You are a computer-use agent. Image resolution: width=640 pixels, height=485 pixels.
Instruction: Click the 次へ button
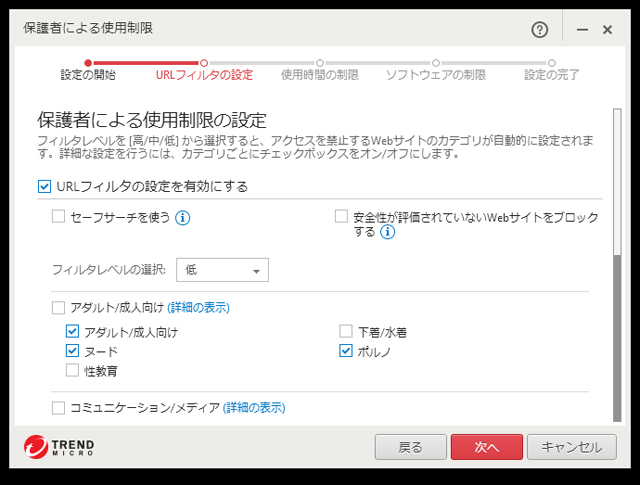point(486,447)
